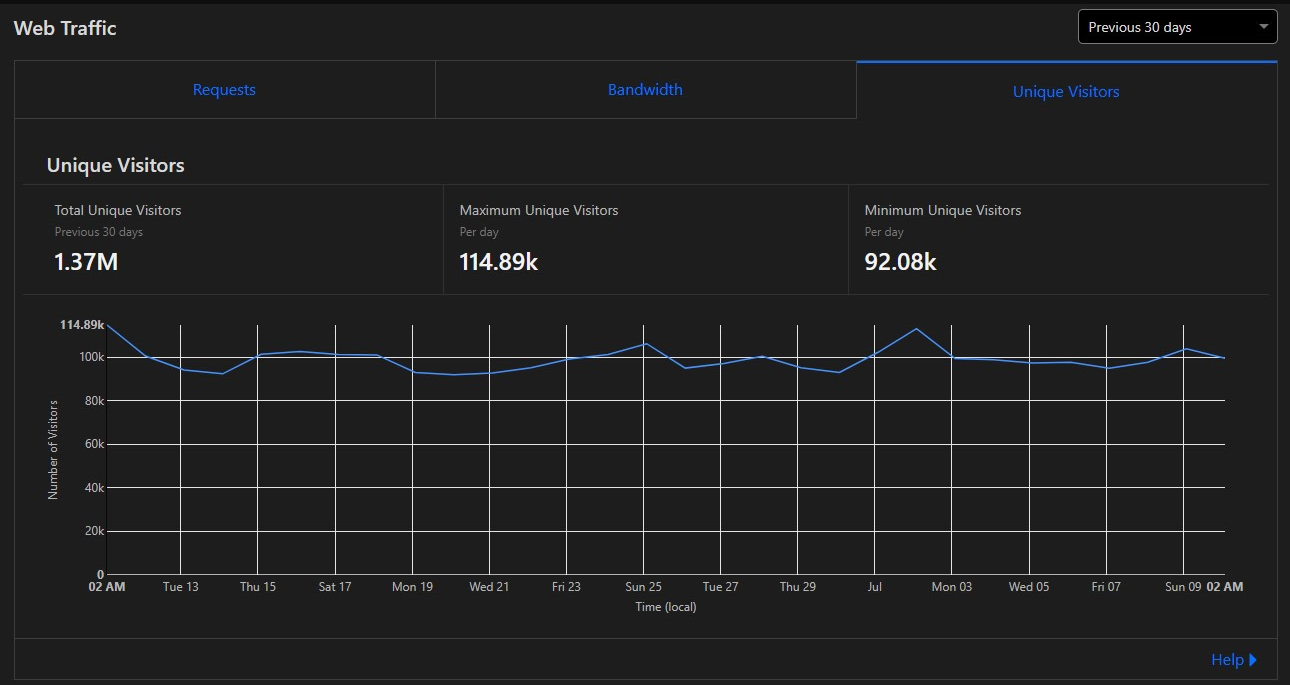The height and width of the screenshot is (685, 1290).
Task: Click the Sun 25 date label on x-axis
Action: click(643, 587)
